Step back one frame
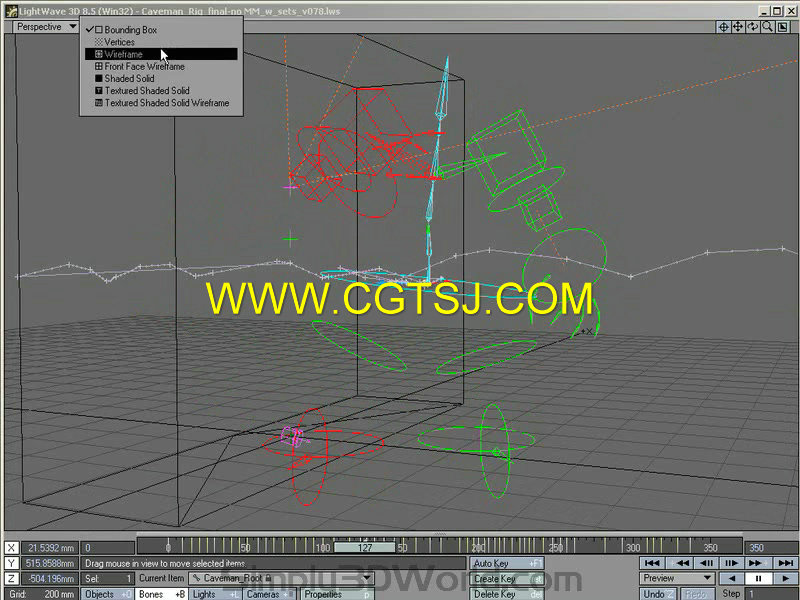This screenshot has height=600, width=800. pyautogui.click(x=706, y=563)
